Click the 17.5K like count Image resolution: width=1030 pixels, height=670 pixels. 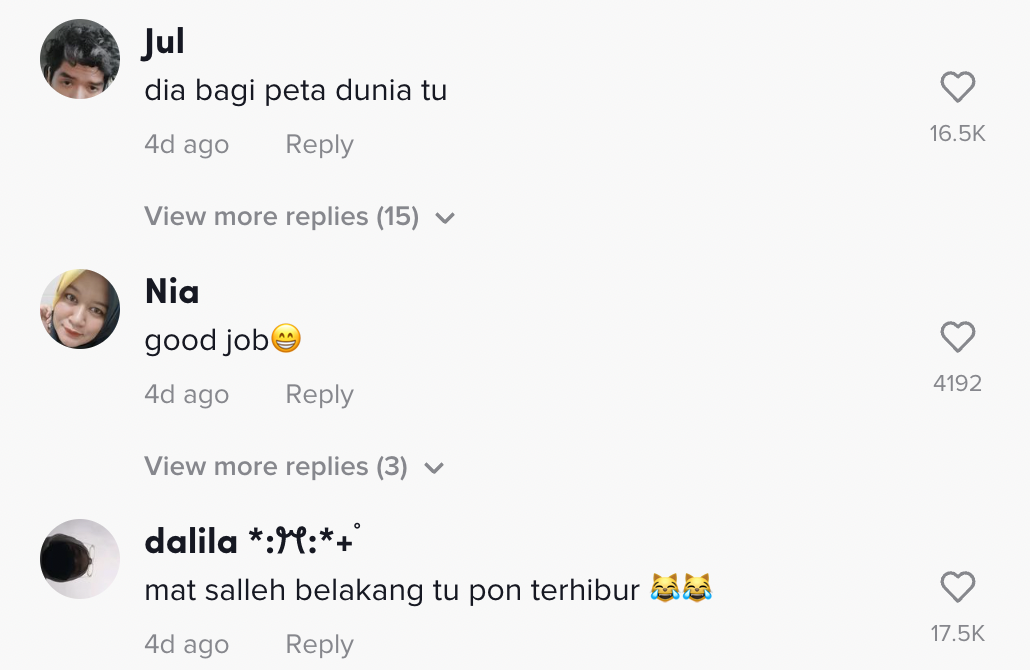(x=957, y=633)
